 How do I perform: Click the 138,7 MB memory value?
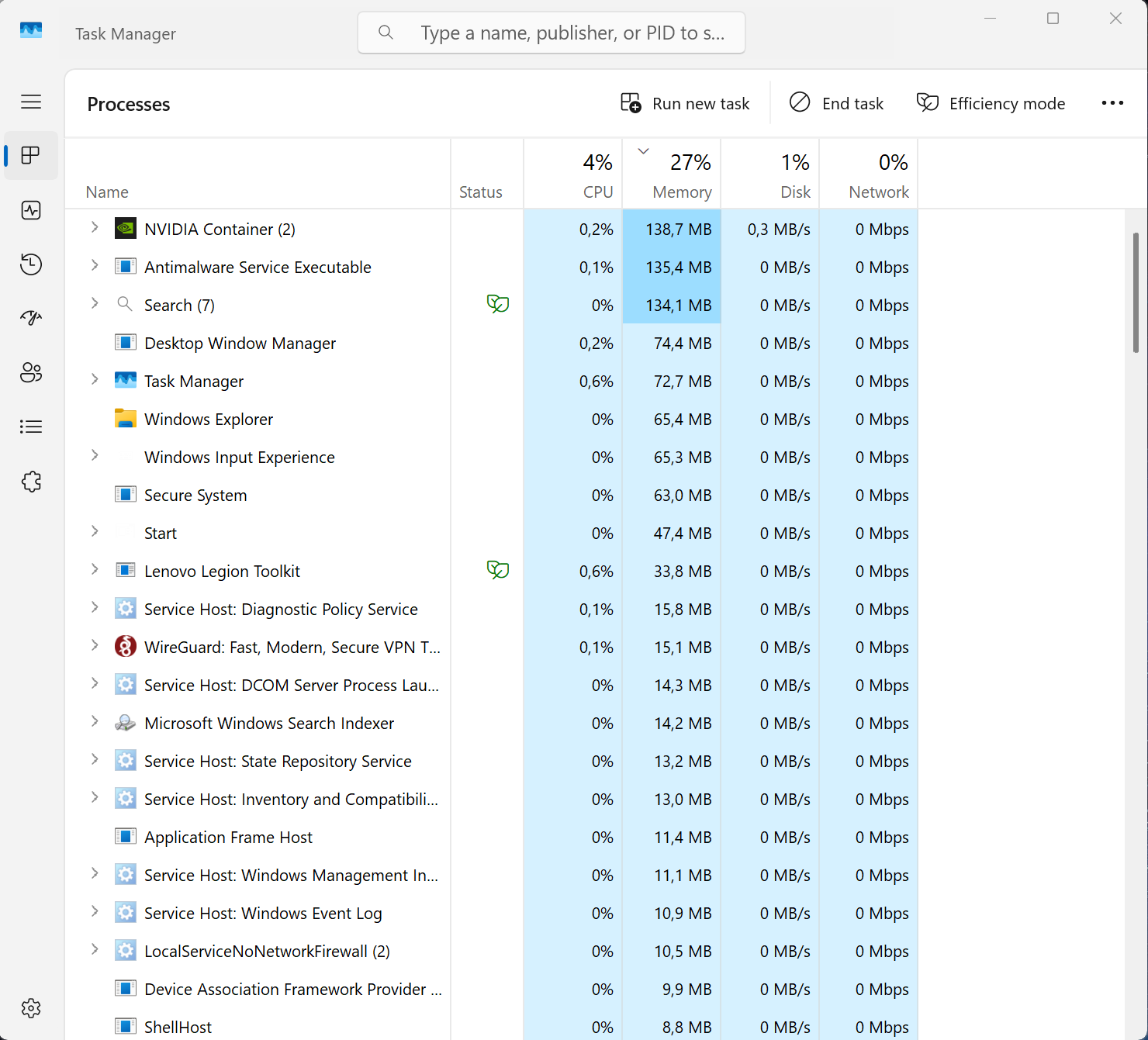[679, 230]
